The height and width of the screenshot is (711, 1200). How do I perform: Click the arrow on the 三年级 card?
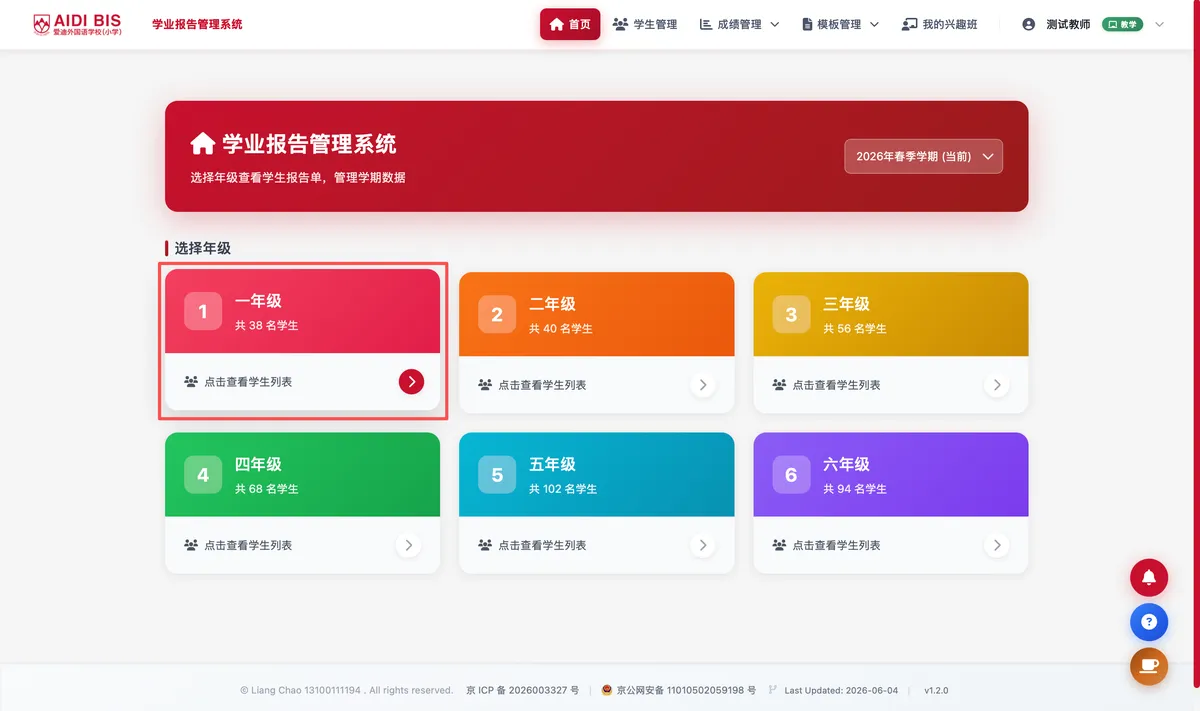997,385
